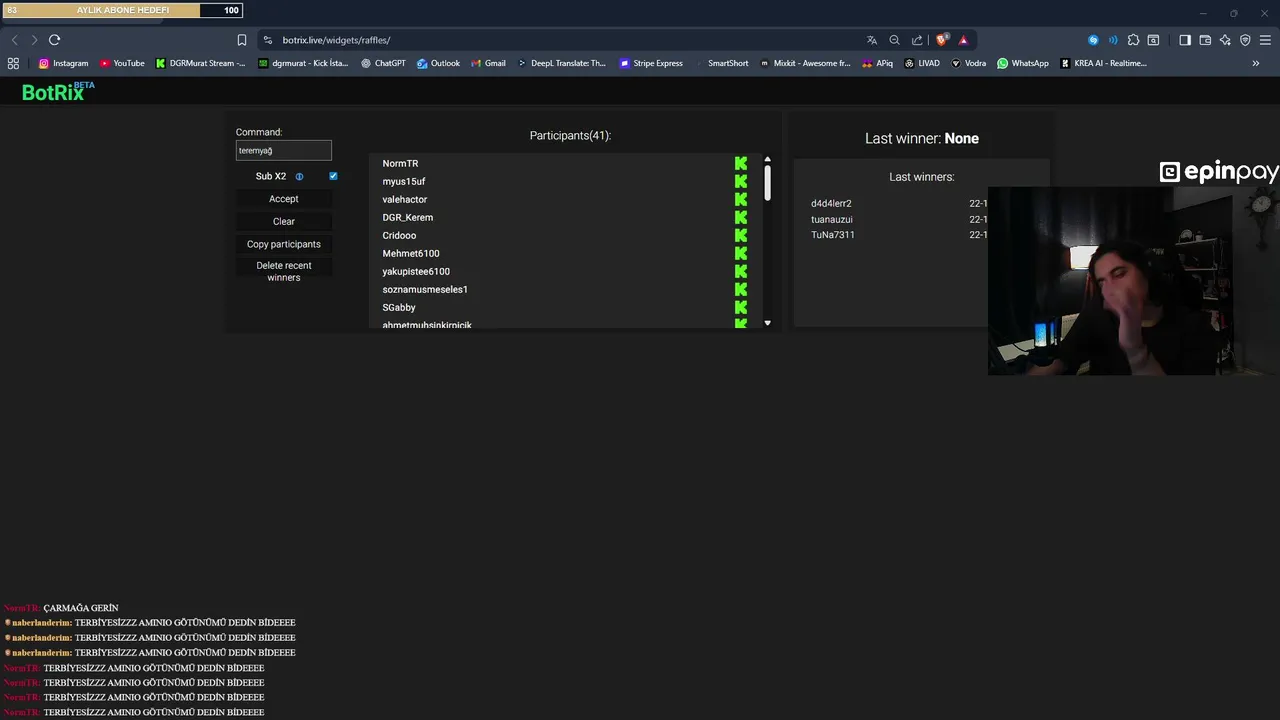Screen dimensions: 1280x720
Task: Show hidden bookmarks with the » chevron
Action: click(x=1256, y=63)
